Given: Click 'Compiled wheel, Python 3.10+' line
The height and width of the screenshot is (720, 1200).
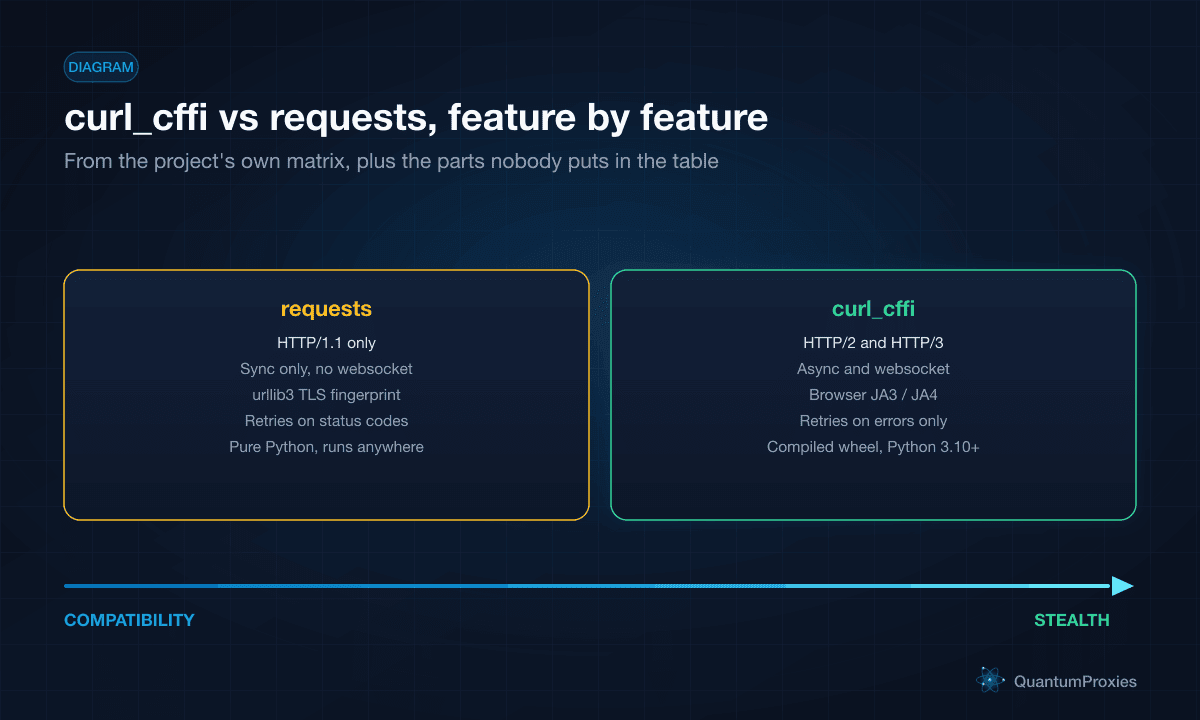Looking at the screenshot, I should click(873, 447).
